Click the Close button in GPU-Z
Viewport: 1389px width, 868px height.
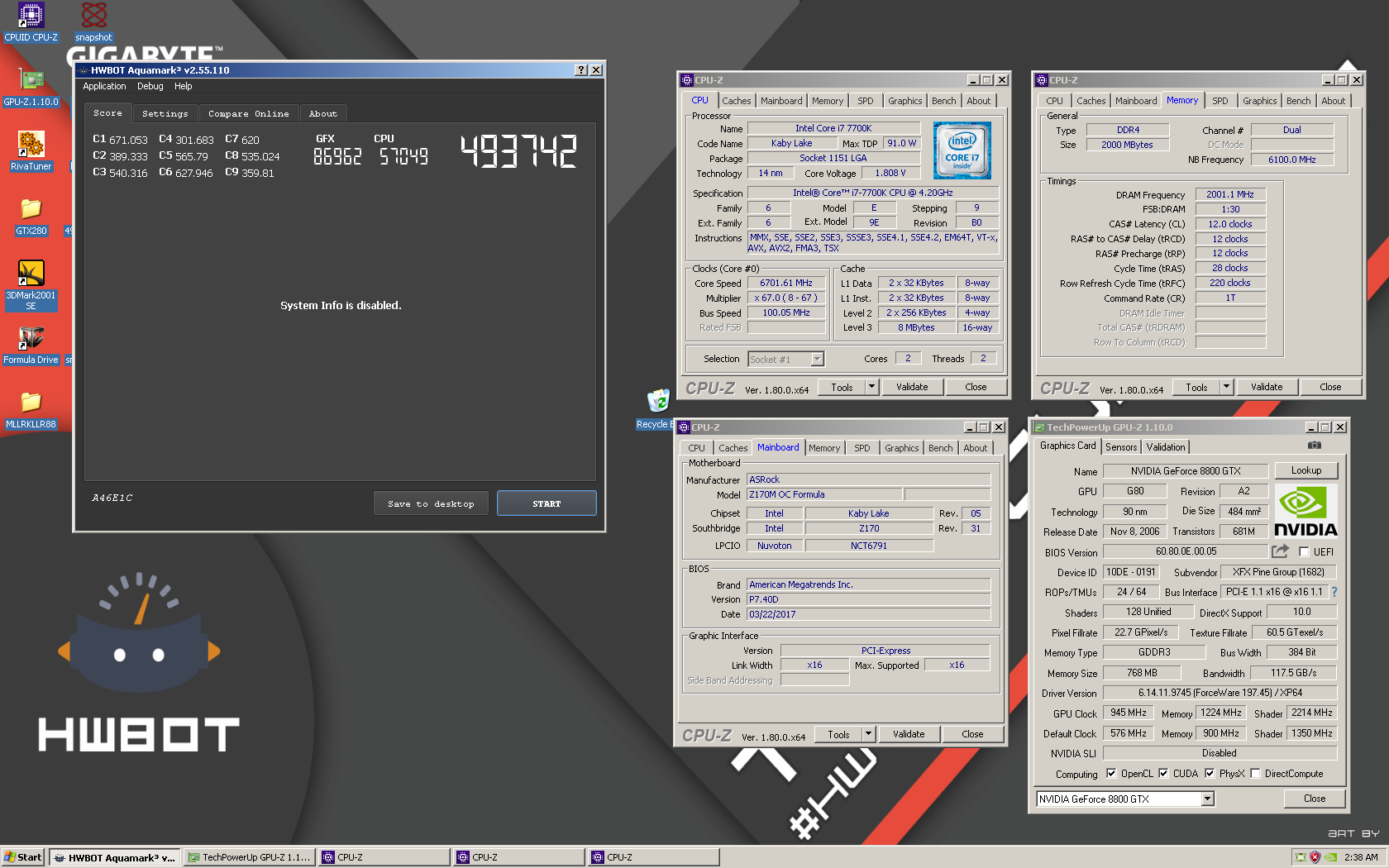pyautogui.click(x=1315, y=799)
